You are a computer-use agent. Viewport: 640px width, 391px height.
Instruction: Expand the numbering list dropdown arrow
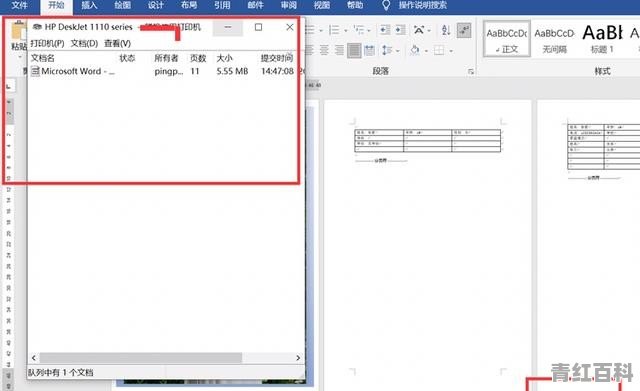[x=346, y=30]
